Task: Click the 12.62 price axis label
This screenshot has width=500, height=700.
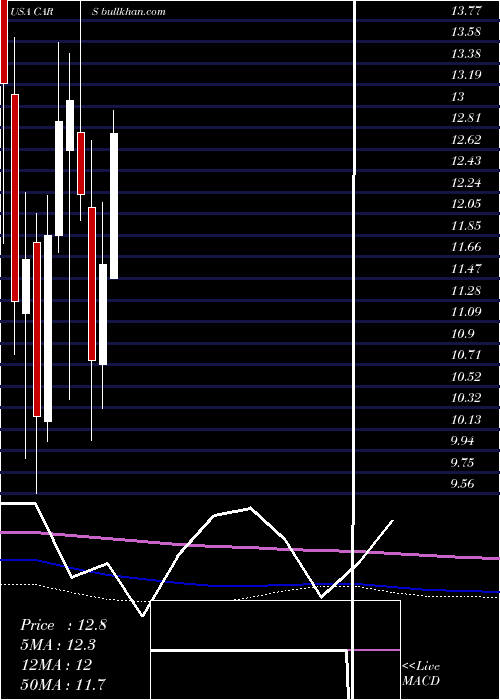Action: [x=467, y=139]
